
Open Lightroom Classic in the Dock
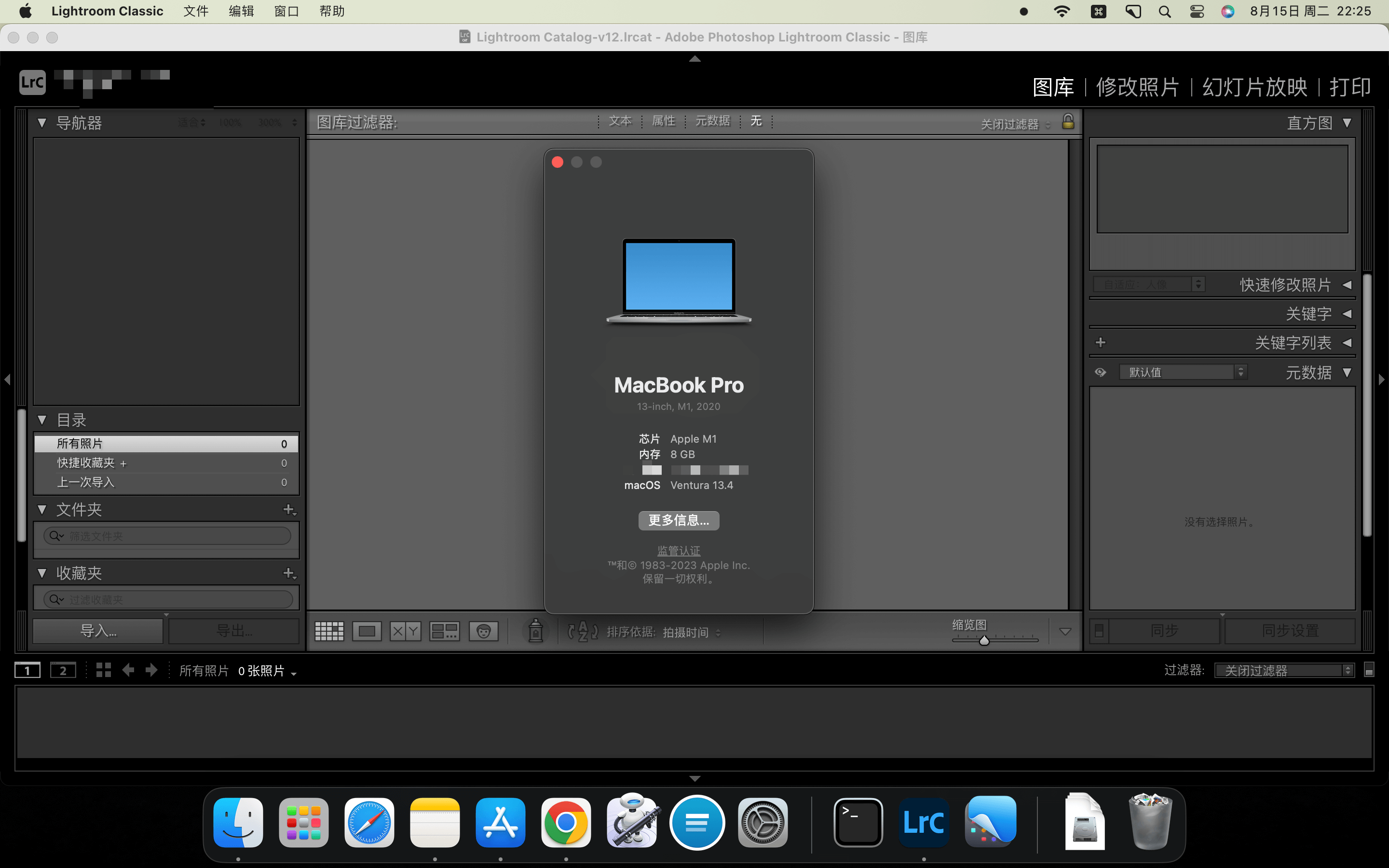pos(924,823)
